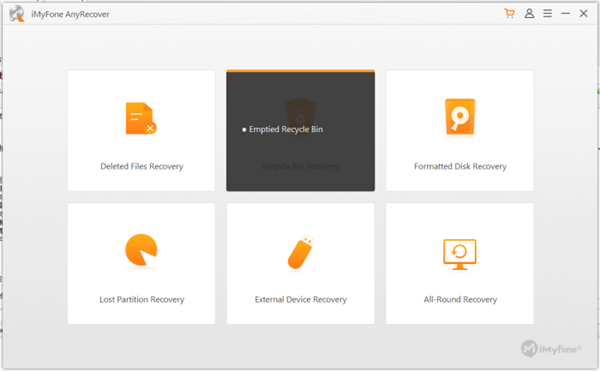Choose the Emptied Recycle Bin option
This screenshot has width=600, height=371.
tap(282, 129)
